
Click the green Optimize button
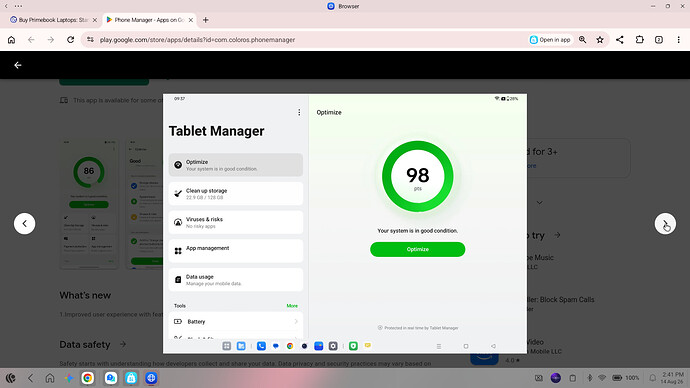click(418, 249)
